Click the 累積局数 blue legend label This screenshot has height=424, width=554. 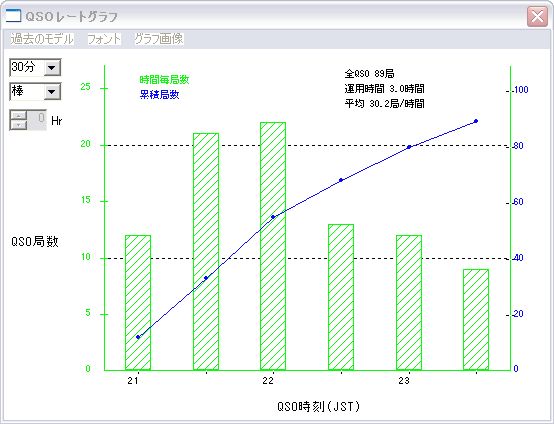(159, 95)
